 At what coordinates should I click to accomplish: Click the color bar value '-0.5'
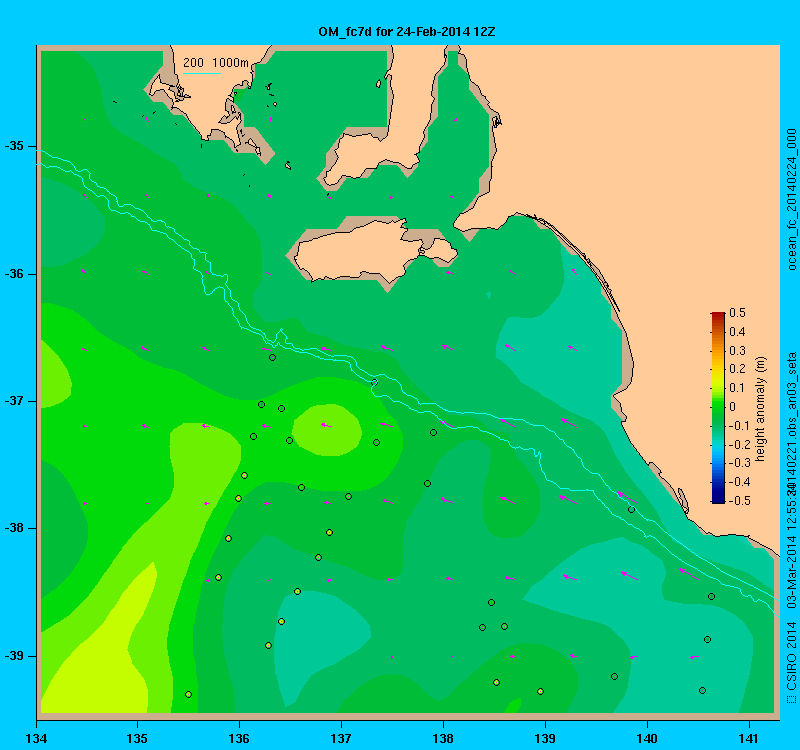tap(739, 501)
